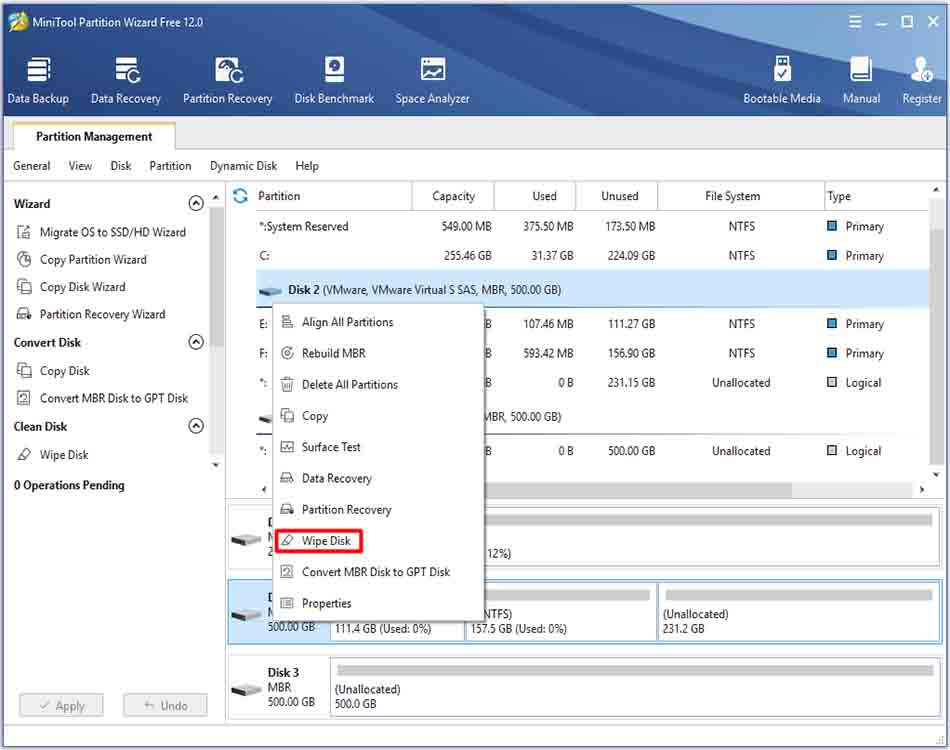Sort by the Used column header

(x=536, y=196)
